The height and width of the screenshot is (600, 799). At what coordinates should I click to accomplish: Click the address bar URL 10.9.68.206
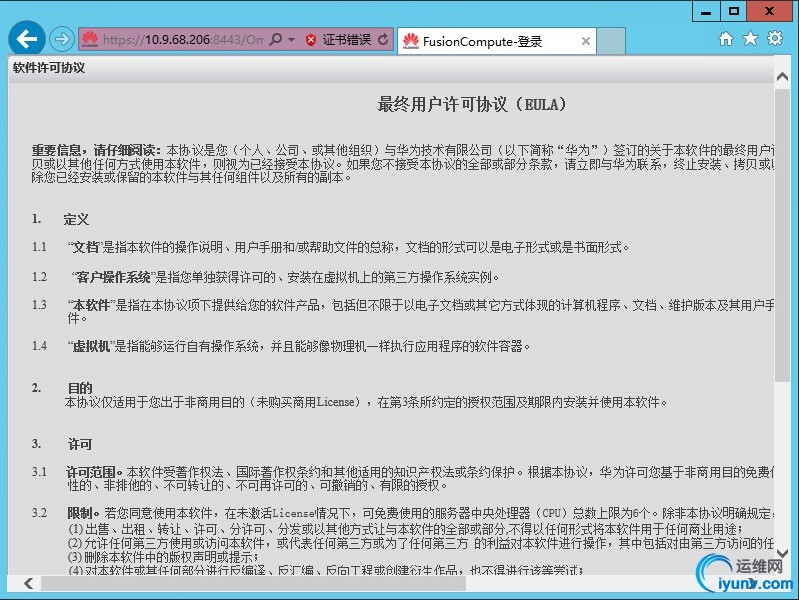(176, 39)
